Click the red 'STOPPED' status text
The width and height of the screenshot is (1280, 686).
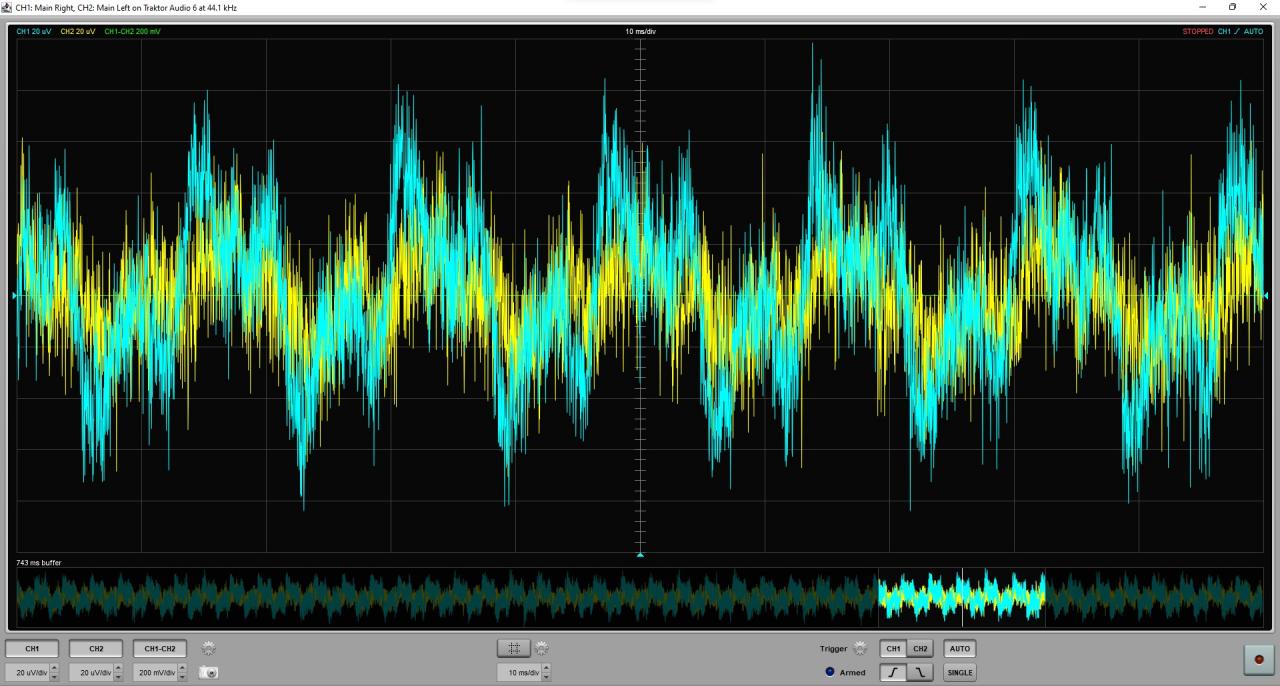(x=1198, y=32)
